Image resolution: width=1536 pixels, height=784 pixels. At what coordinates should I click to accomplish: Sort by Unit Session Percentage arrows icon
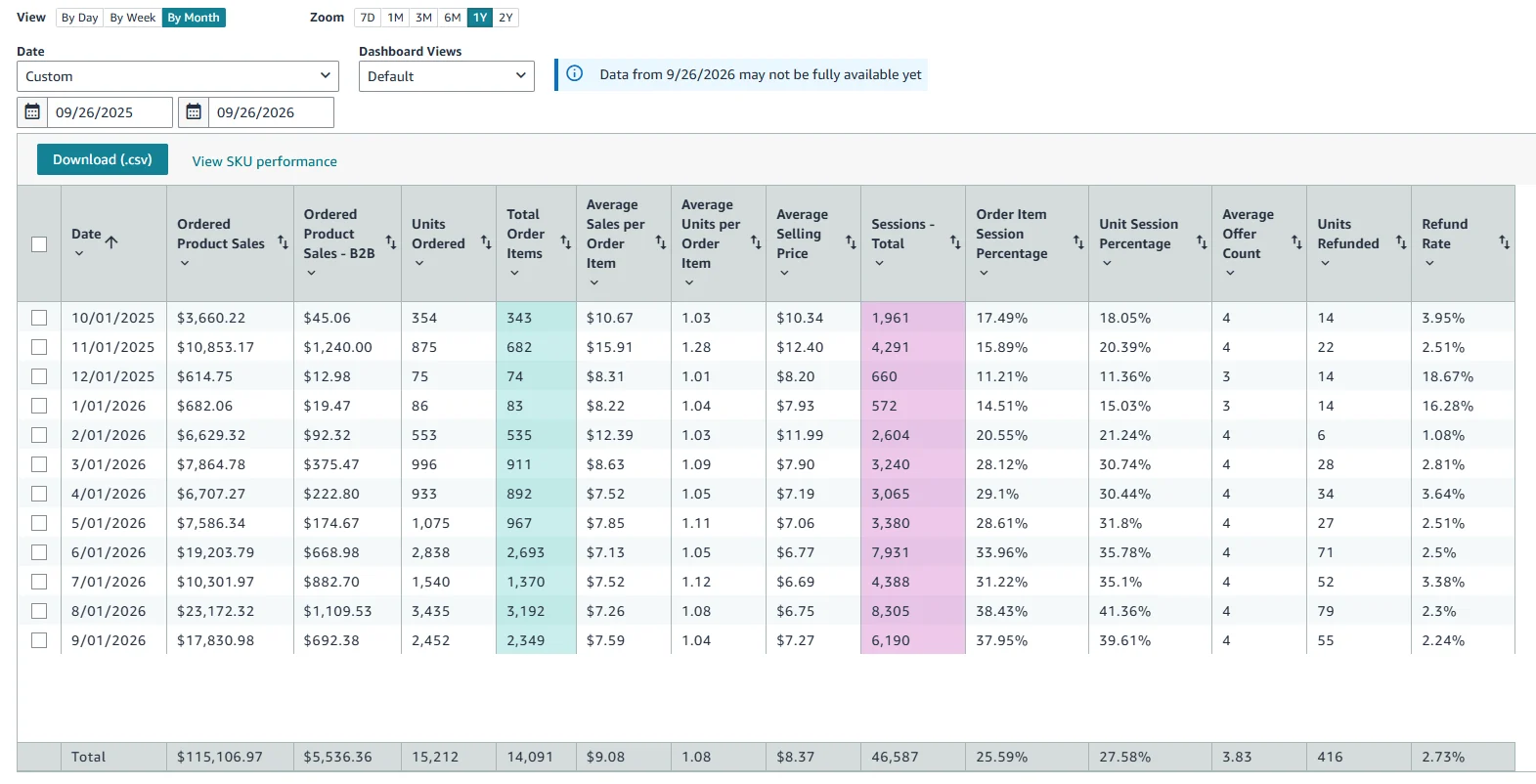click(1202, 242)
